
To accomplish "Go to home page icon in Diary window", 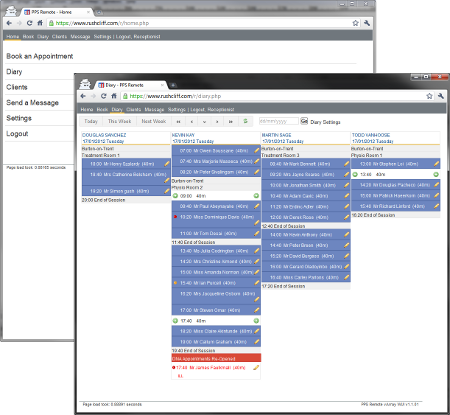I will [114, 96].
